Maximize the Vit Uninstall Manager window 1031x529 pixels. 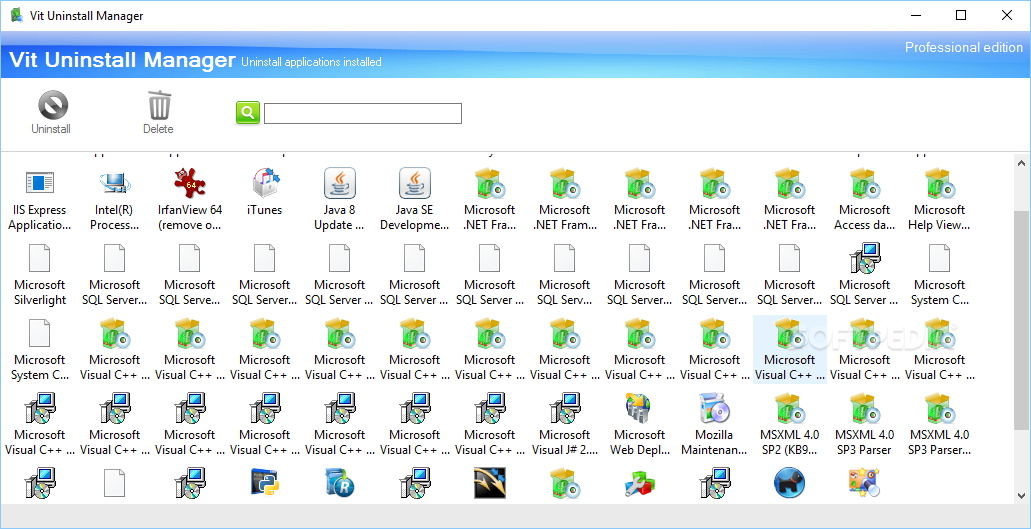(x=961, y=15)
